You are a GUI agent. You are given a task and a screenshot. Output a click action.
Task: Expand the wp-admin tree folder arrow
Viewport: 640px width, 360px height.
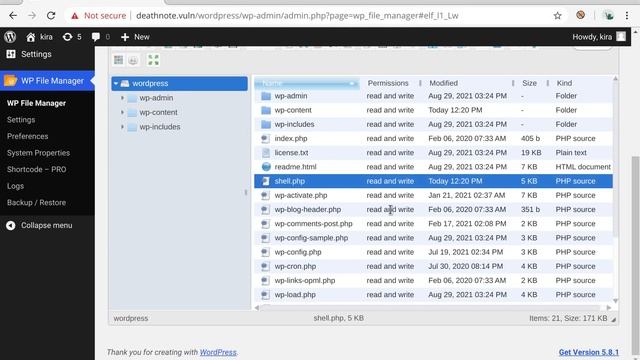122,98
